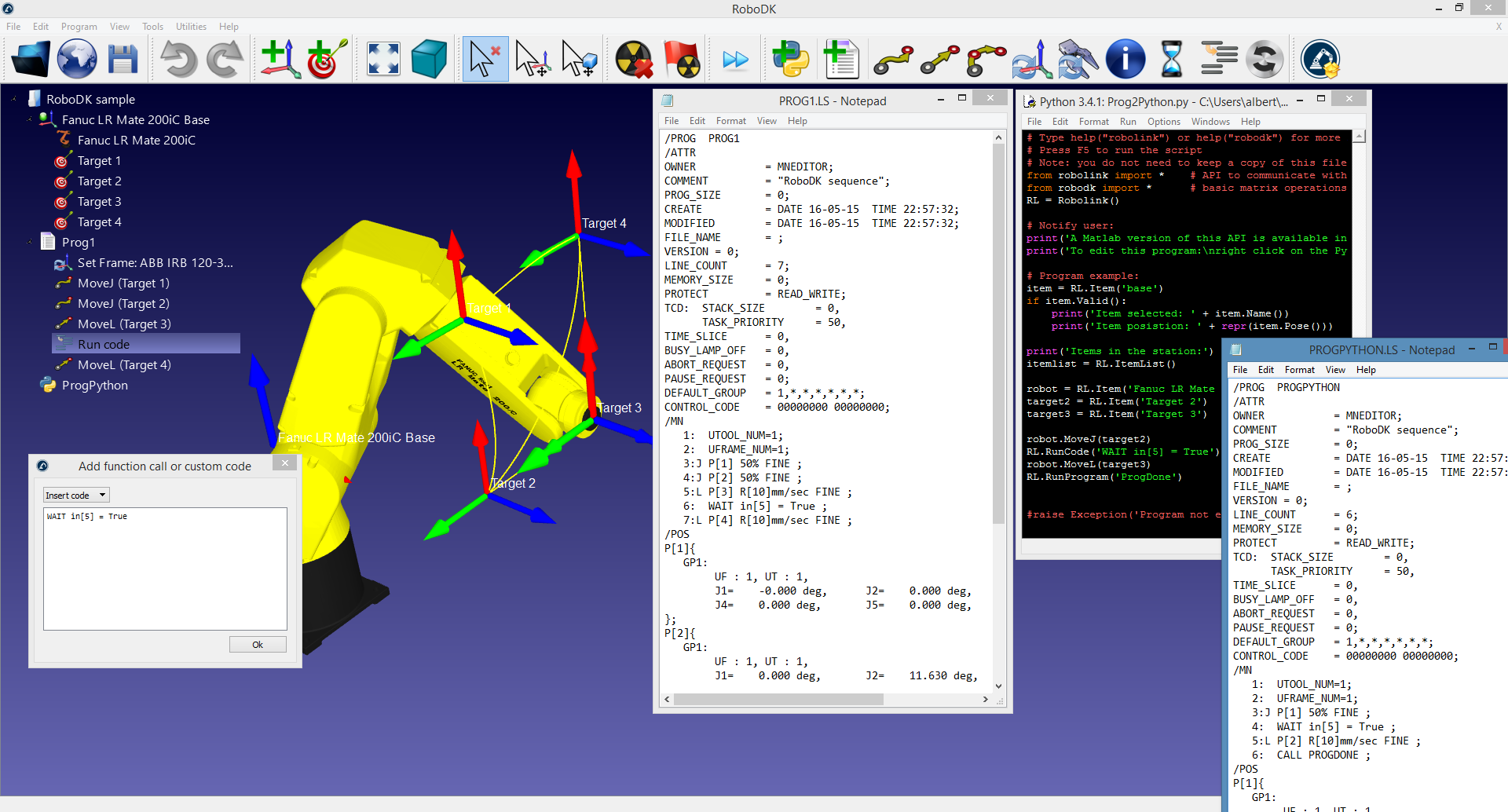The height and width of the screenshot is (812, 1508).
Task: Collapse the Fanuc LR Mate 200iC Base node
Action: click(x=28, y=119)
